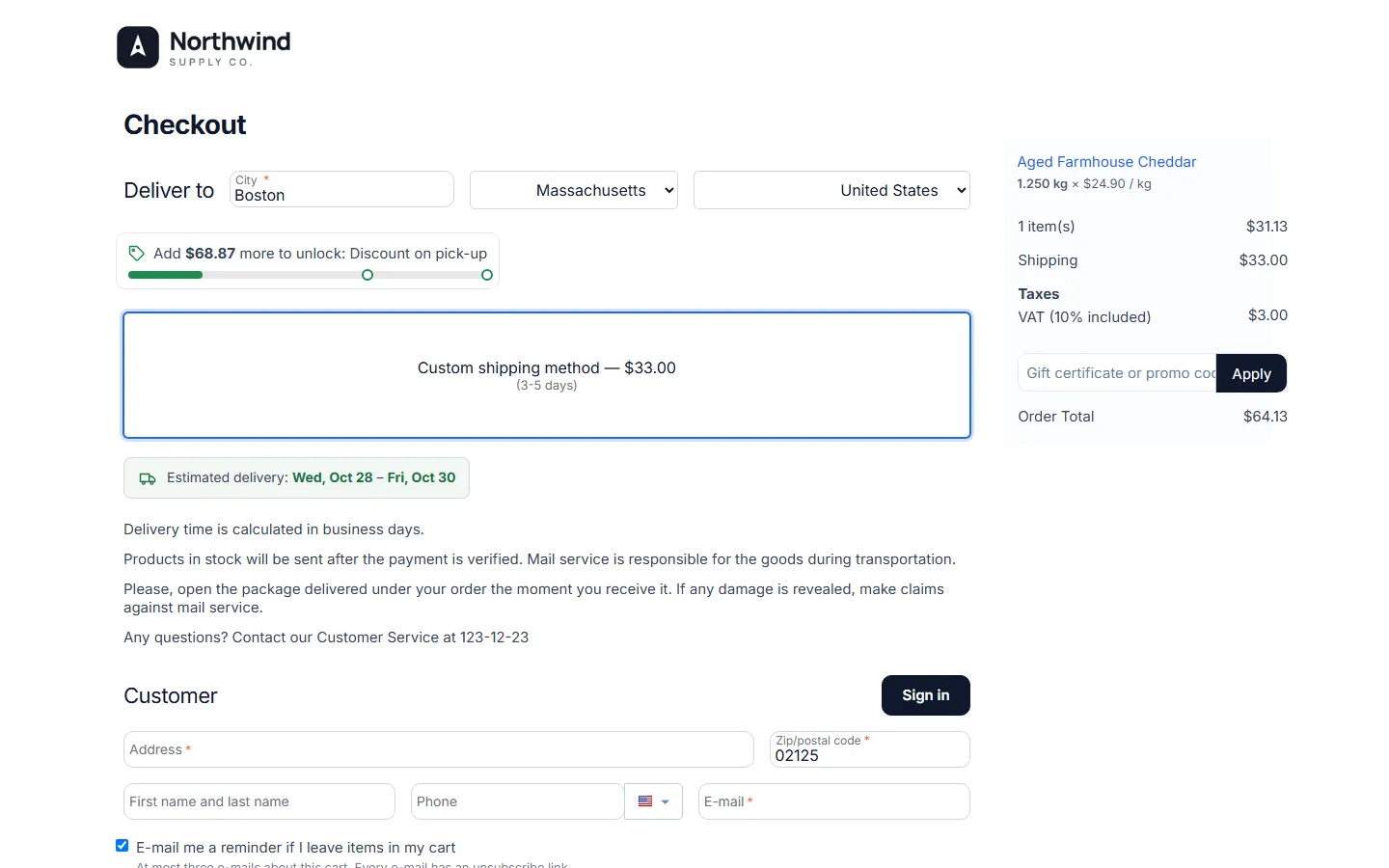
Task: Click the VAT amount $3.00
Action: pos(1267,315)
